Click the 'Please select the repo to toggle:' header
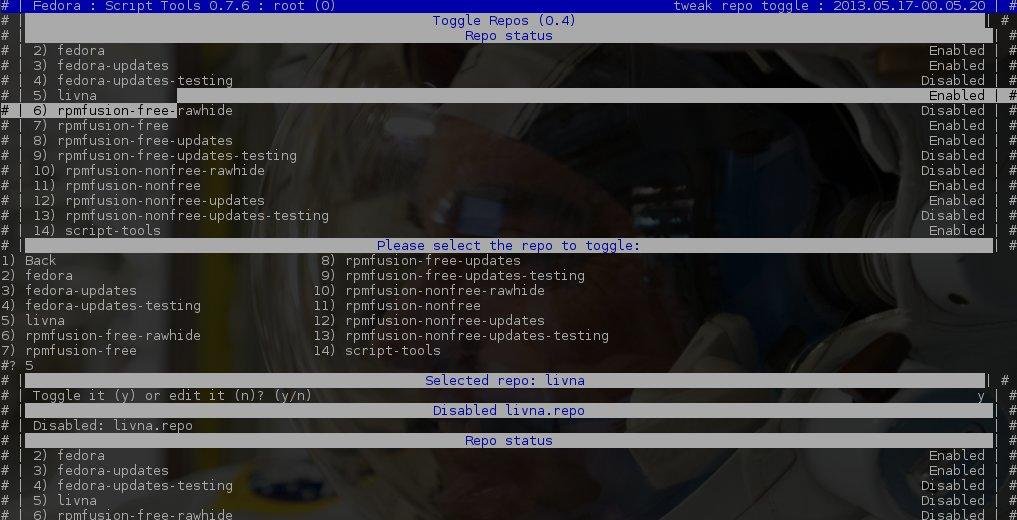Image resolution: width=1017 pixels, height=520 pixels. [508, 246]
